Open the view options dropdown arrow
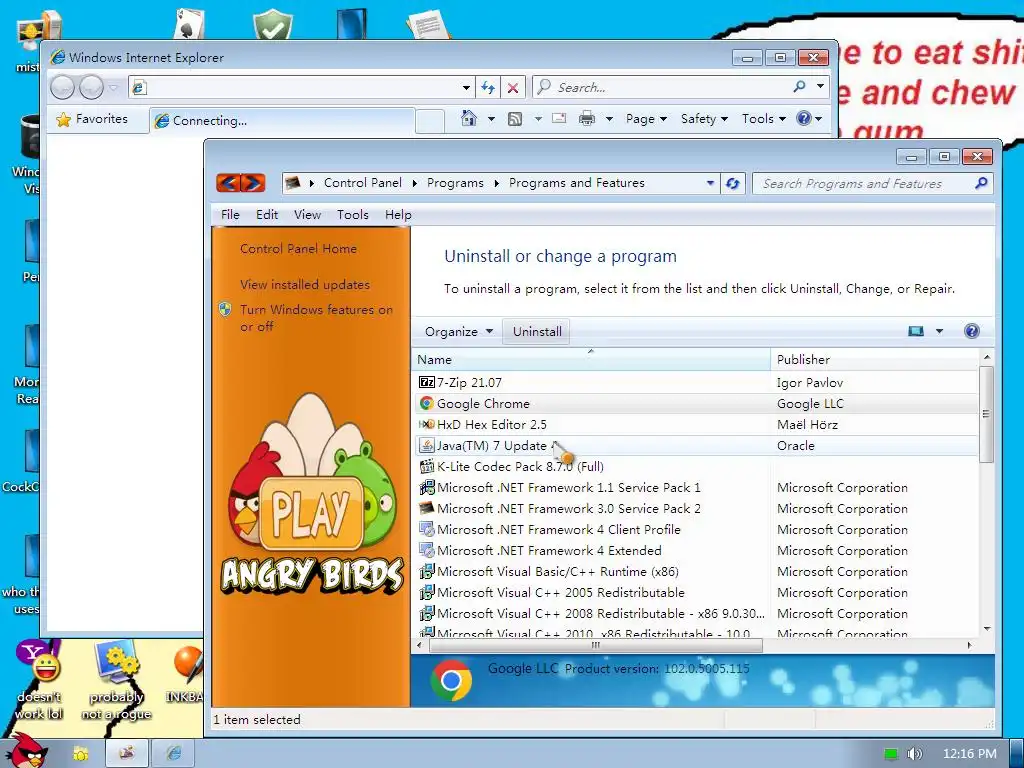Viewport: 1024px width, 768px height. pyautogui.click(x=939, y=331)
